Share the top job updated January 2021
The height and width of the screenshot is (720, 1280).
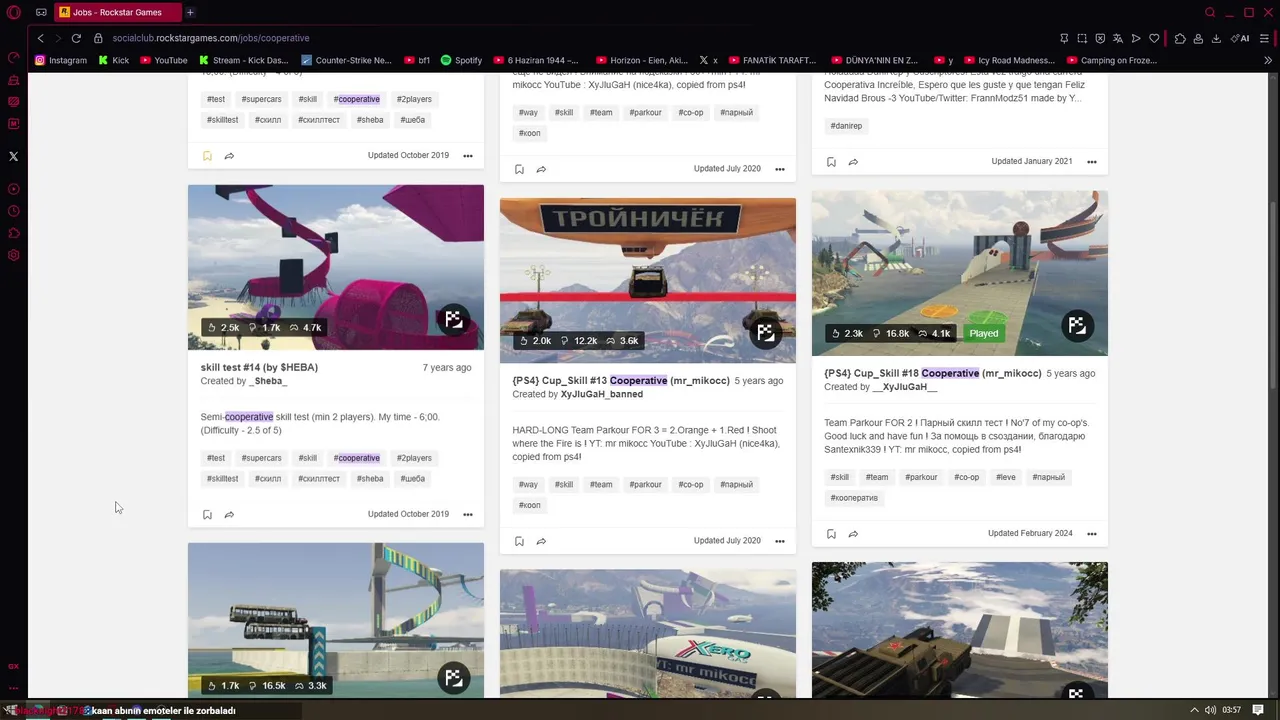pos(853,162)
